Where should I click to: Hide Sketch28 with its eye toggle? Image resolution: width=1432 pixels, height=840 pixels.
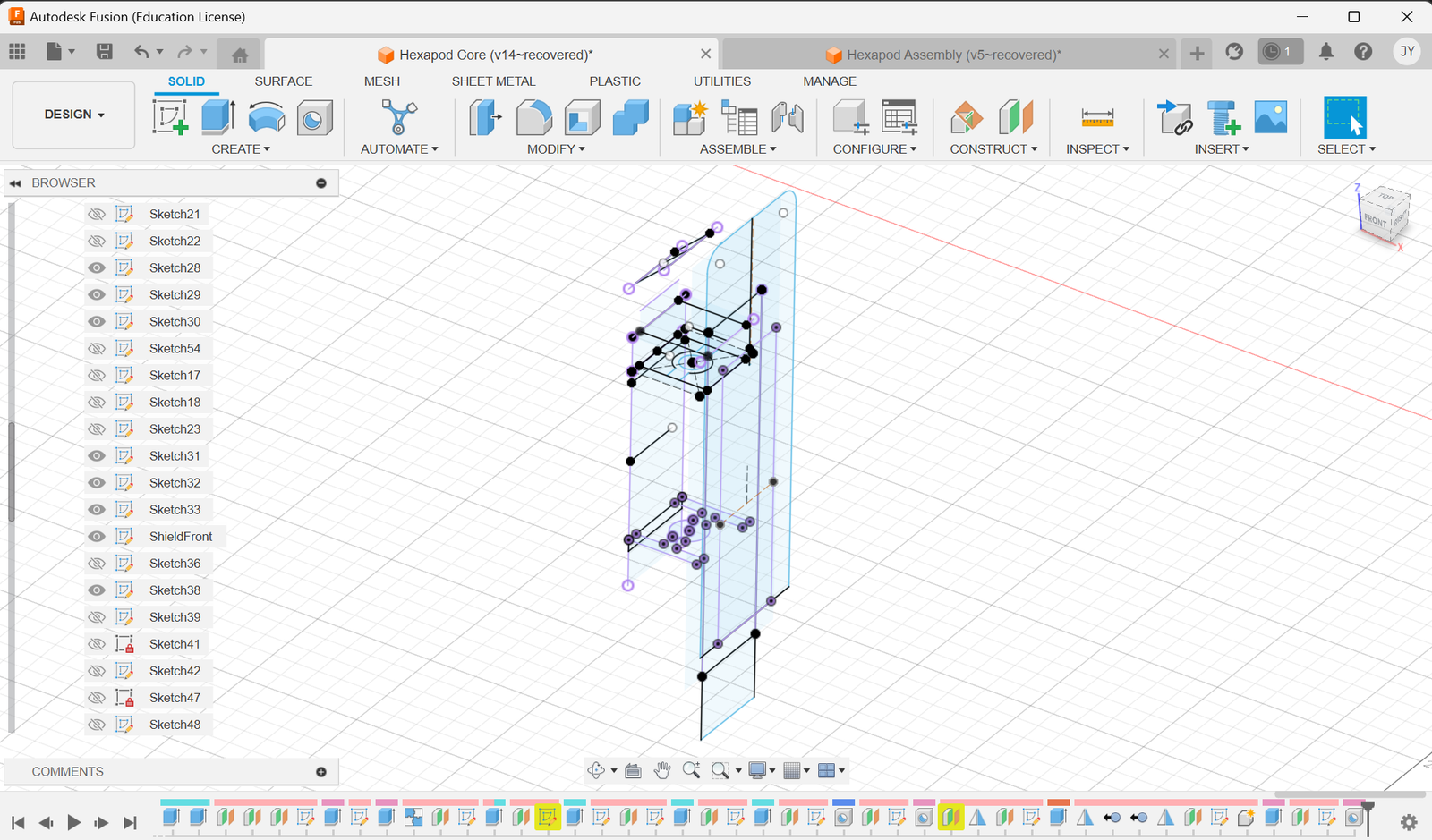96,267
